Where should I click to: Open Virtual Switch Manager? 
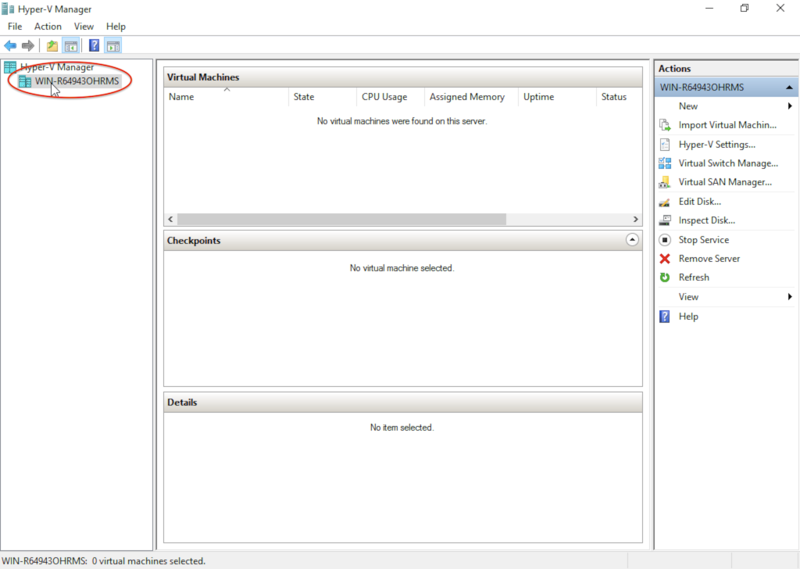(727, 163)
